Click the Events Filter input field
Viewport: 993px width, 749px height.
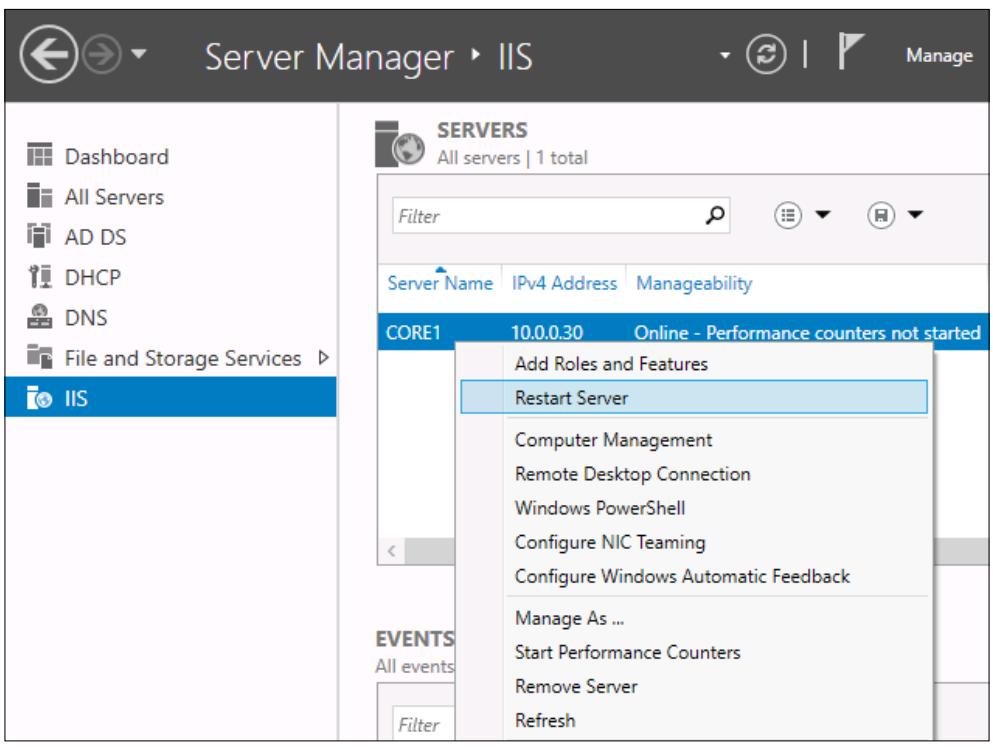[x=424, y=724]
